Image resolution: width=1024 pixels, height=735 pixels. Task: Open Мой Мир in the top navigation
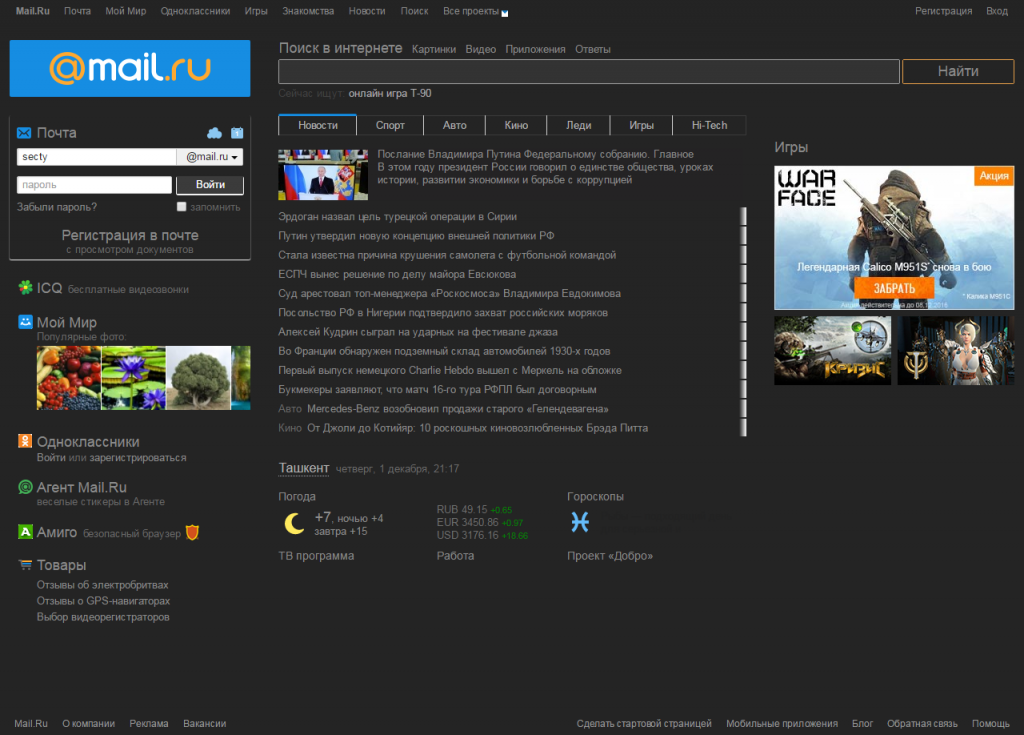point(126,11)
